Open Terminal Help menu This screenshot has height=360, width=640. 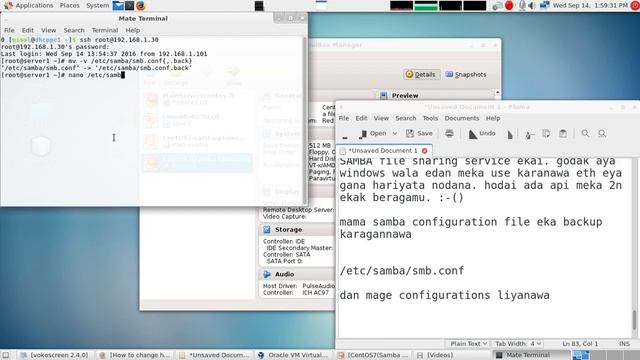coord(132,30)
